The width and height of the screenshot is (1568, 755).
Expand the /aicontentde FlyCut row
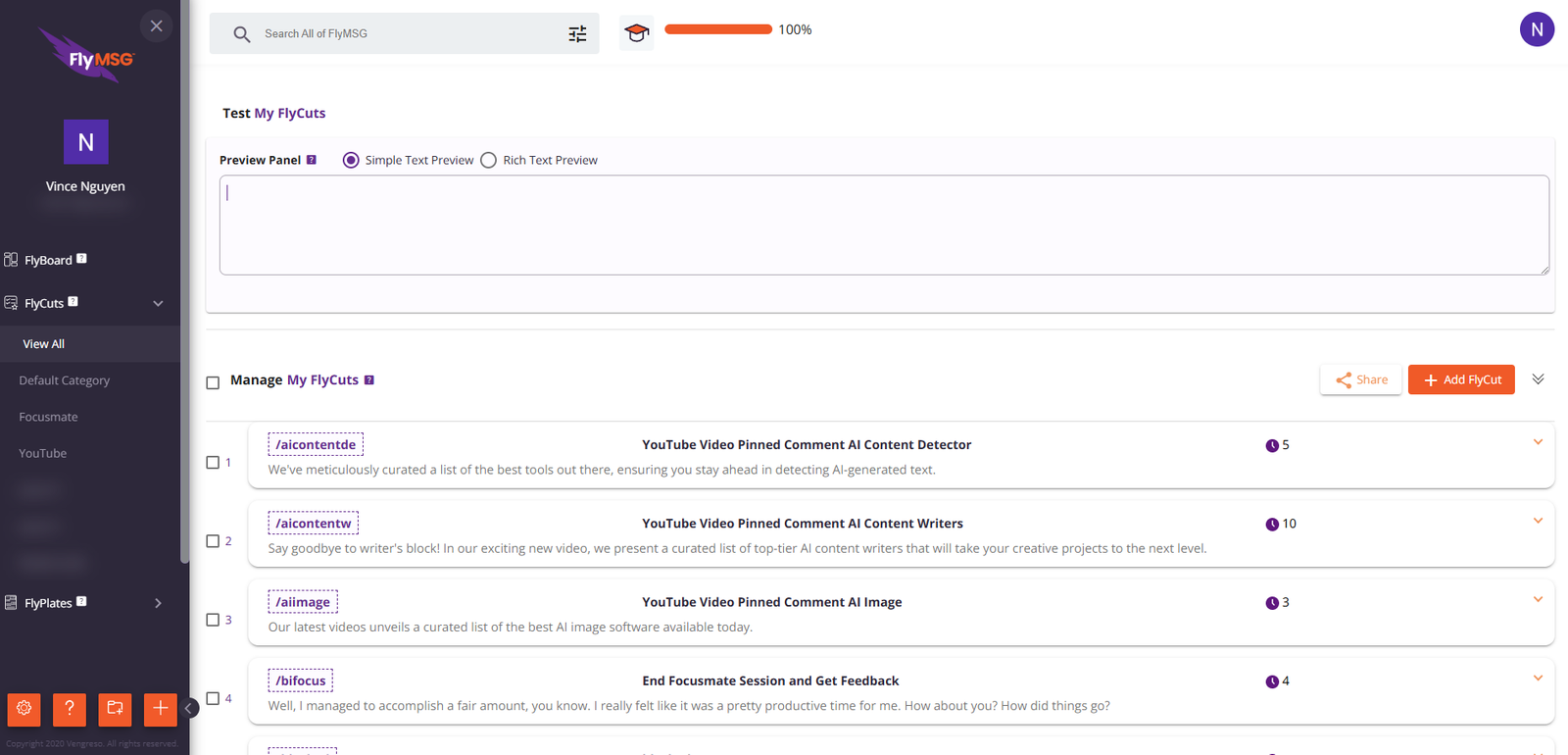coord(1538,442)
